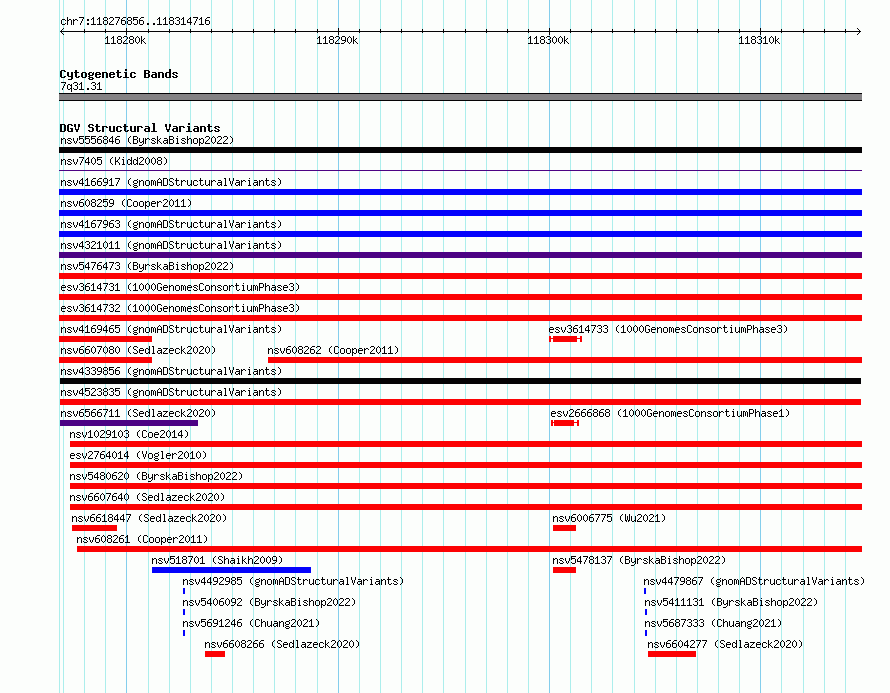Click the short red nsv6607080 bar
The image size is (890, 693).
pyautogui.click(x=106, y=360)
